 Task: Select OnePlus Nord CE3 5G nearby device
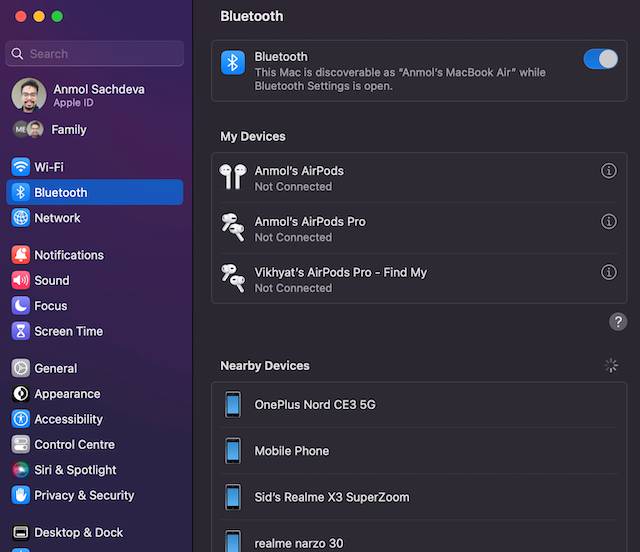(419, 405)
